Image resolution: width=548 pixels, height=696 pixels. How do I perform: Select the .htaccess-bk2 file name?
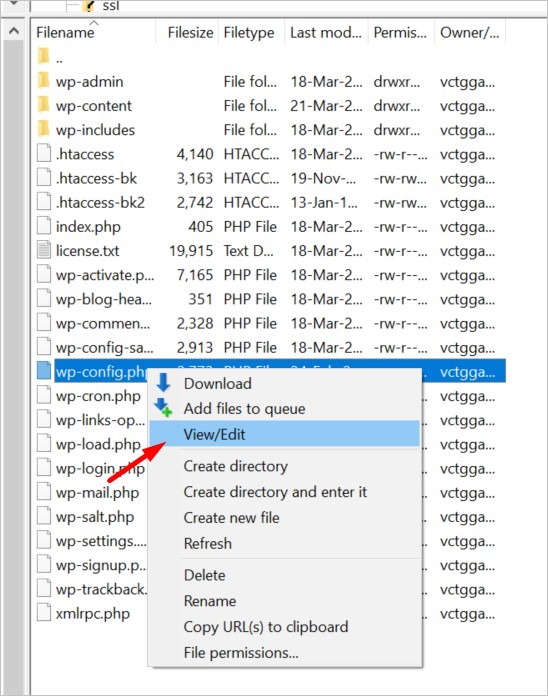pos(100,202)
